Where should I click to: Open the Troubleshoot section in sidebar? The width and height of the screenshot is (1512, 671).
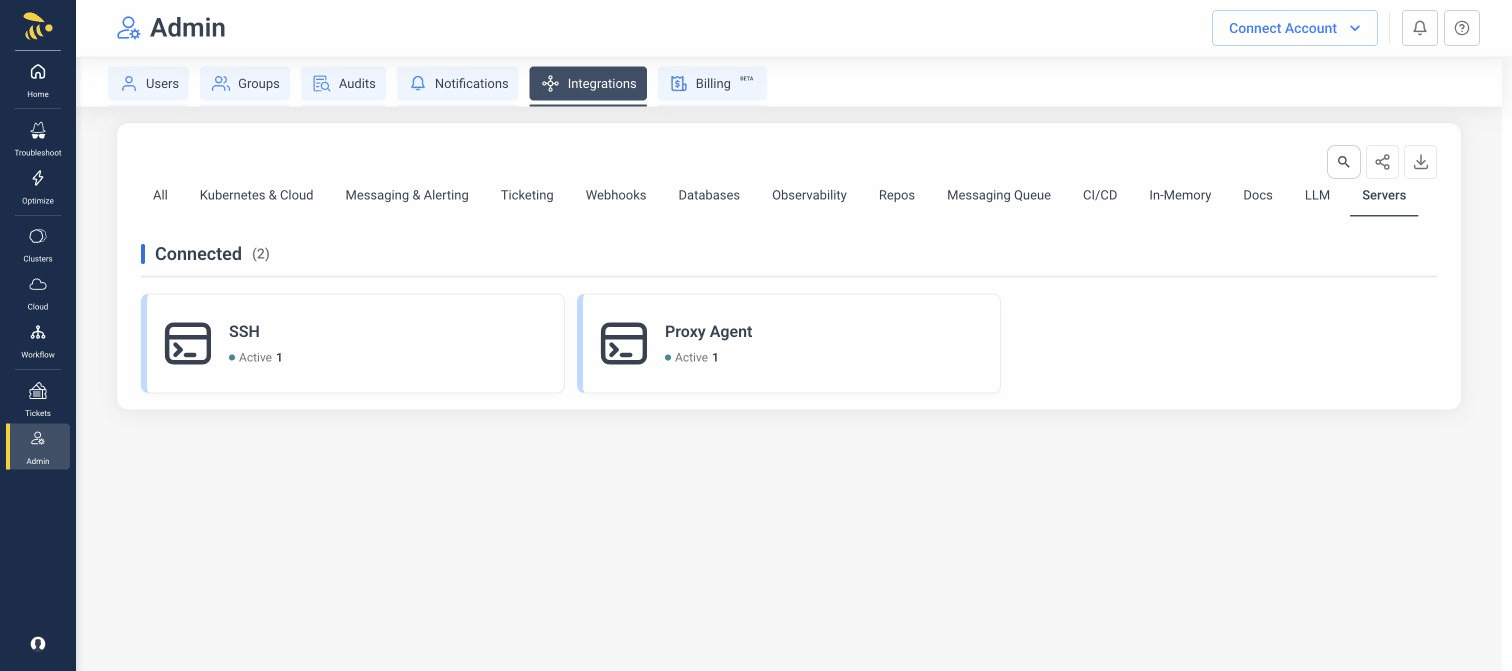[38, 138]
